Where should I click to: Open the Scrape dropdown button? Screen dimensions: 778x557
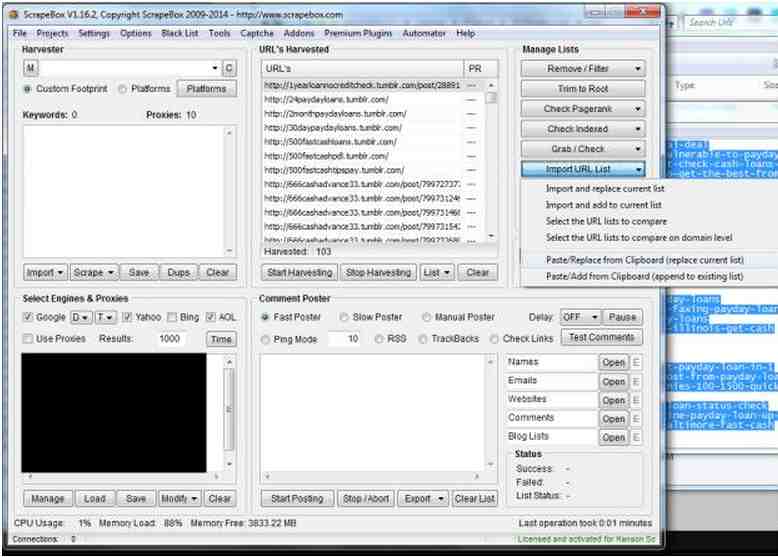point(94,272)
